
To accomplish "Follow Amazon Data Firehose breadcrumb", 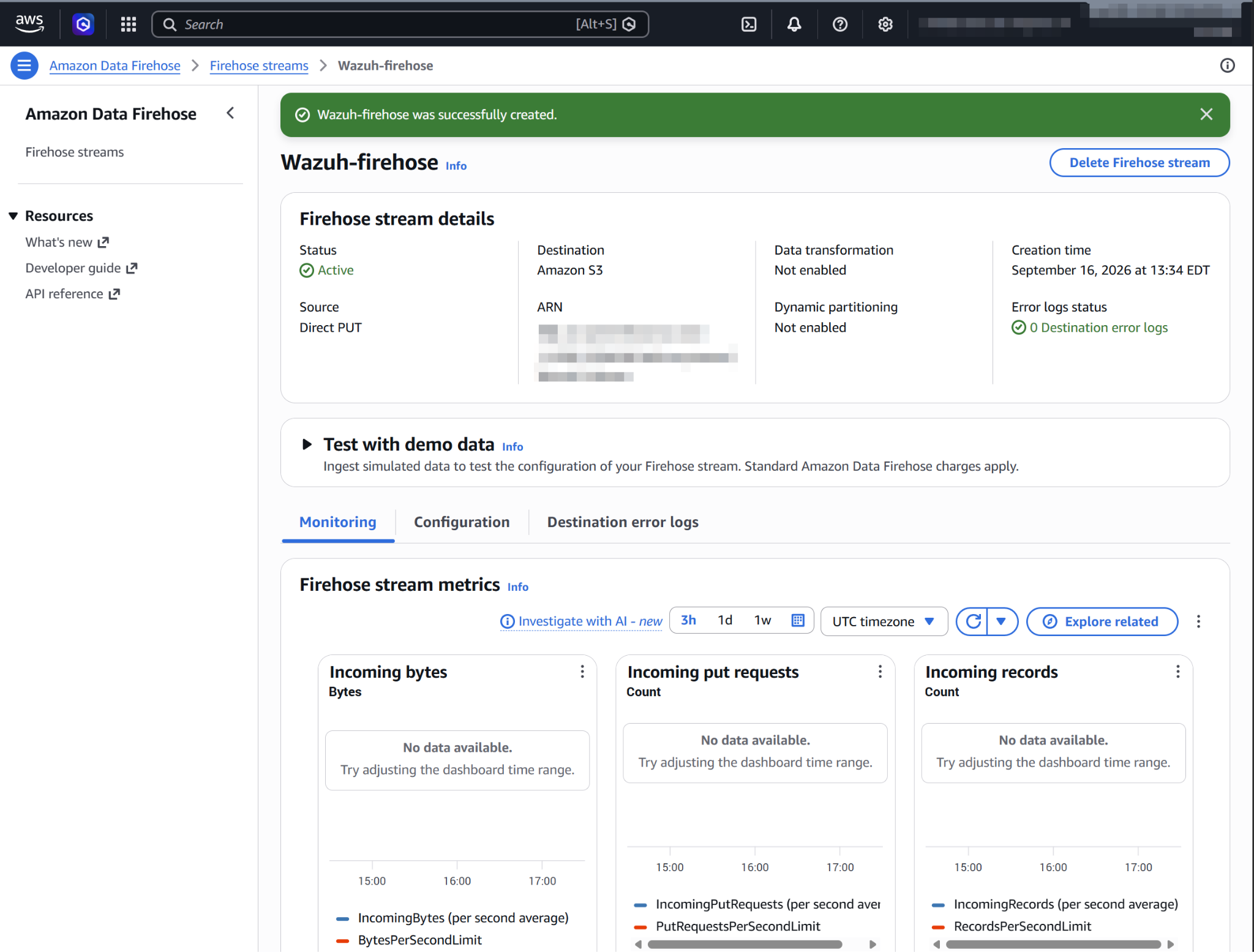I will tap(115, 66).
